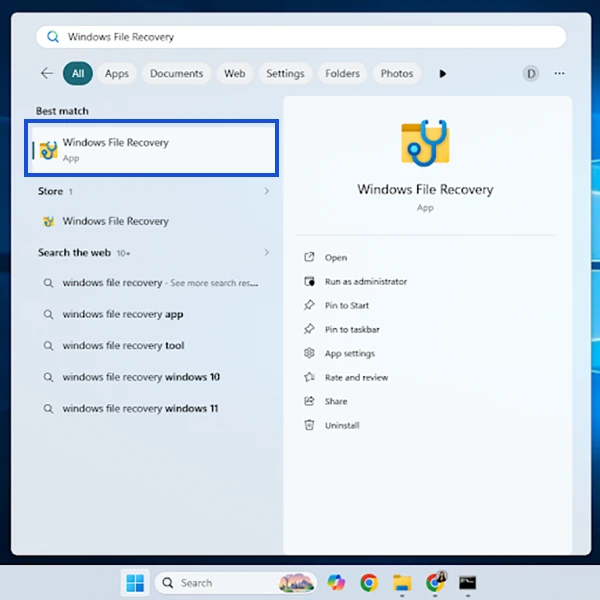Click the 'Search the web' header label

[74, 253]
